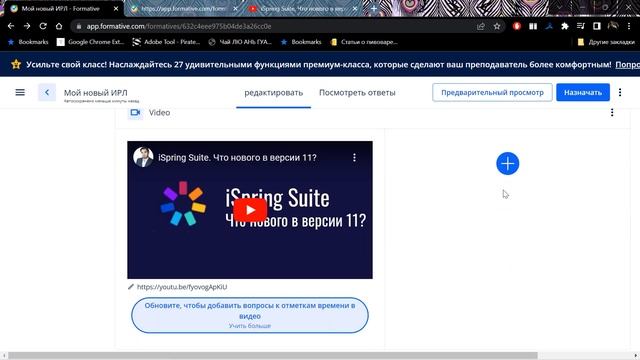Add a new item with the plus button
640x360 pixels.
pos(507,163)
